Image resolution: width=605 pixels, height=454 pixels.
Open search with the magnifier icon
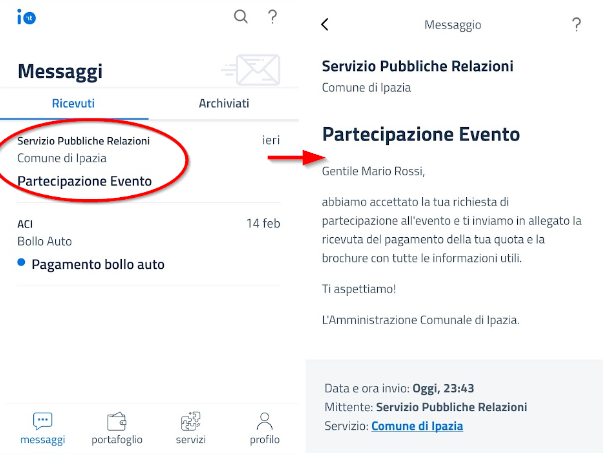(240, 16)
